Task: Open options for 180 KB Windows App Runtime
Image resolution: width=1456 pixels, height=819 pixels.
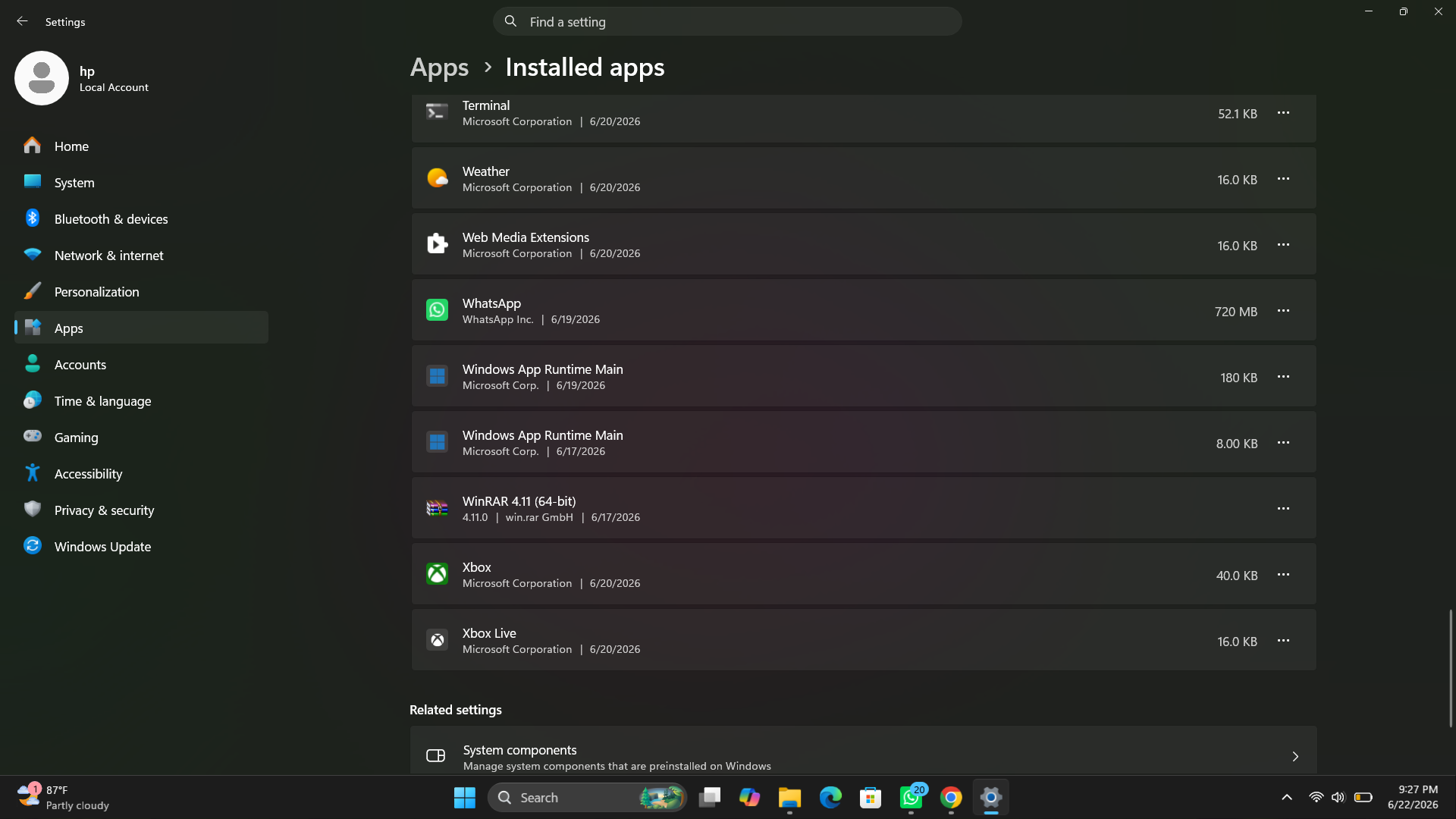Action: 1283,377
